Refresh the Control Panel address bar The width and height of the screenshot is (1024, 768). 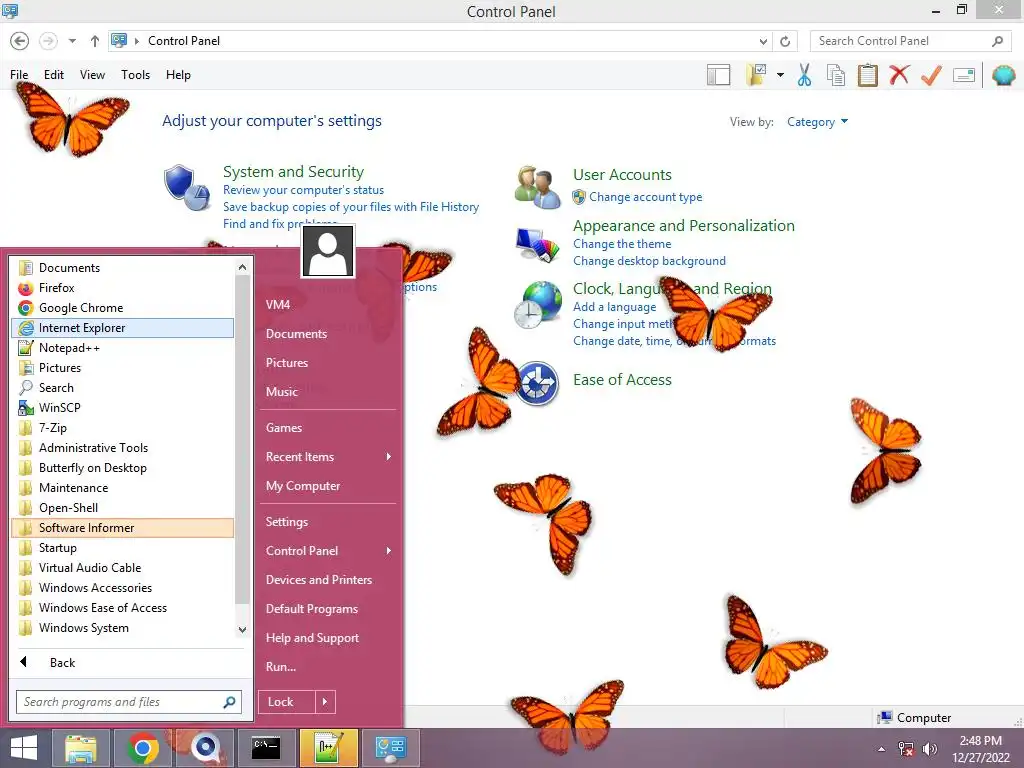click(785, 41)
